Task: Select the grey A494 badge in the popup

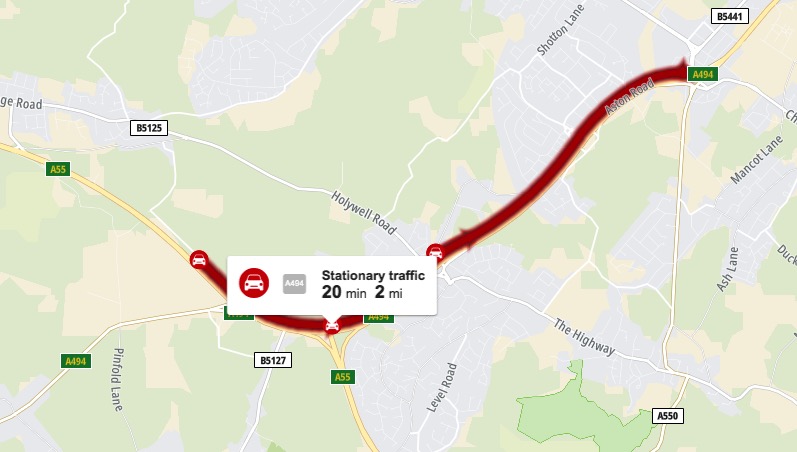Action: (x=294, y=283)
